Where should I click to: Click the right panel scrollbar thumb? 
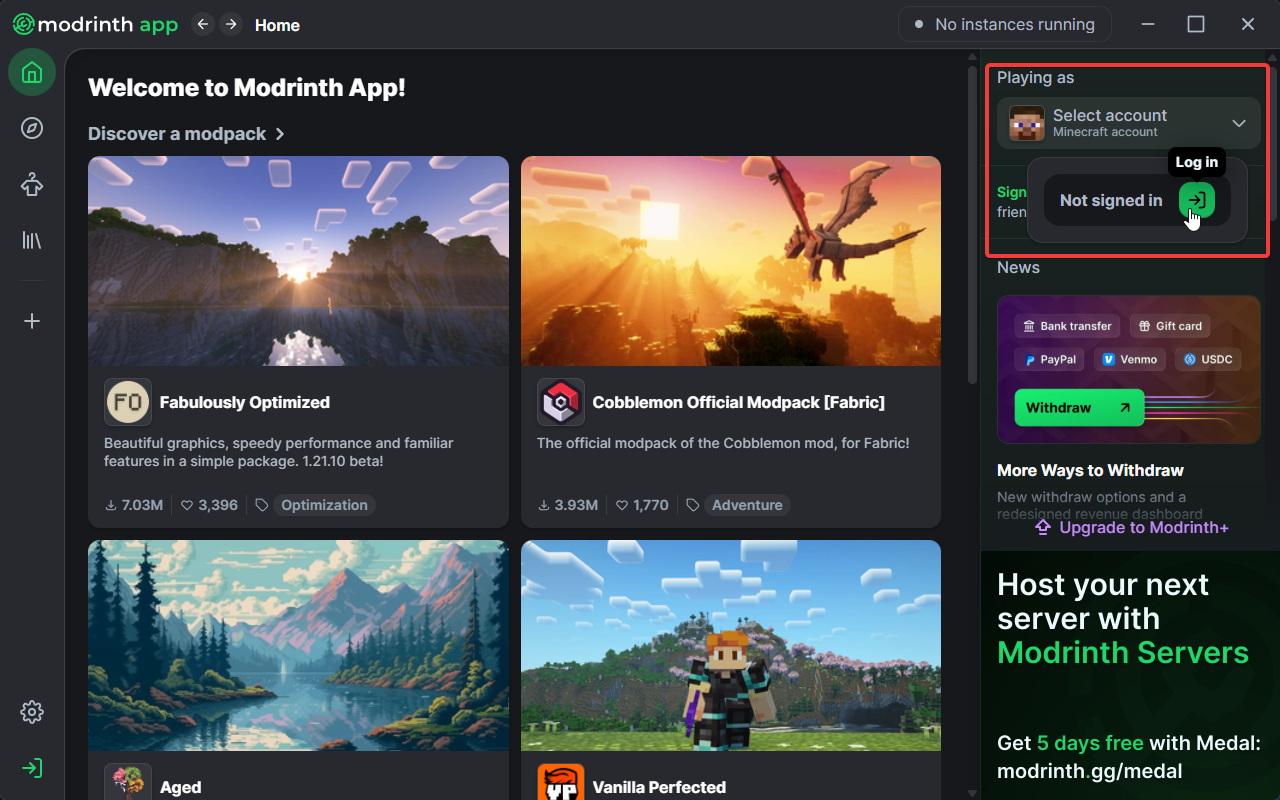pos(1274,142)
